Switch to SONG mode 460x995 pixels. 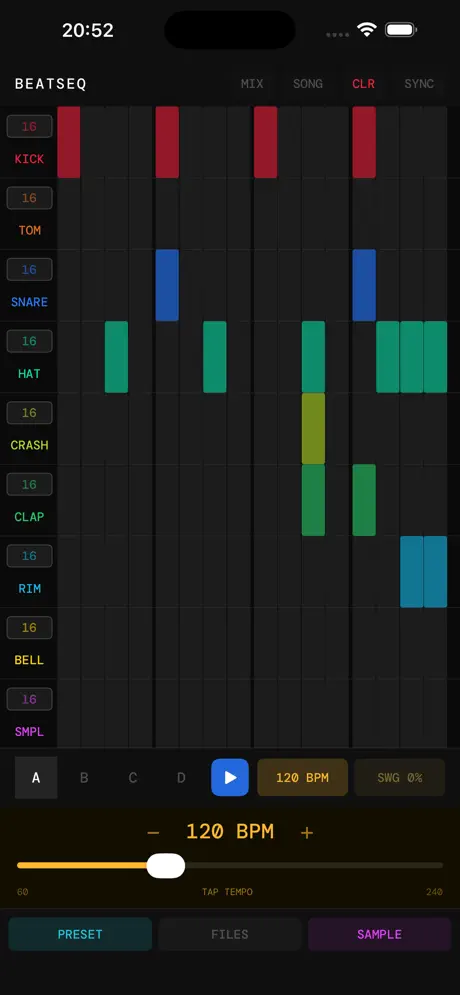[x=308, y=84]
